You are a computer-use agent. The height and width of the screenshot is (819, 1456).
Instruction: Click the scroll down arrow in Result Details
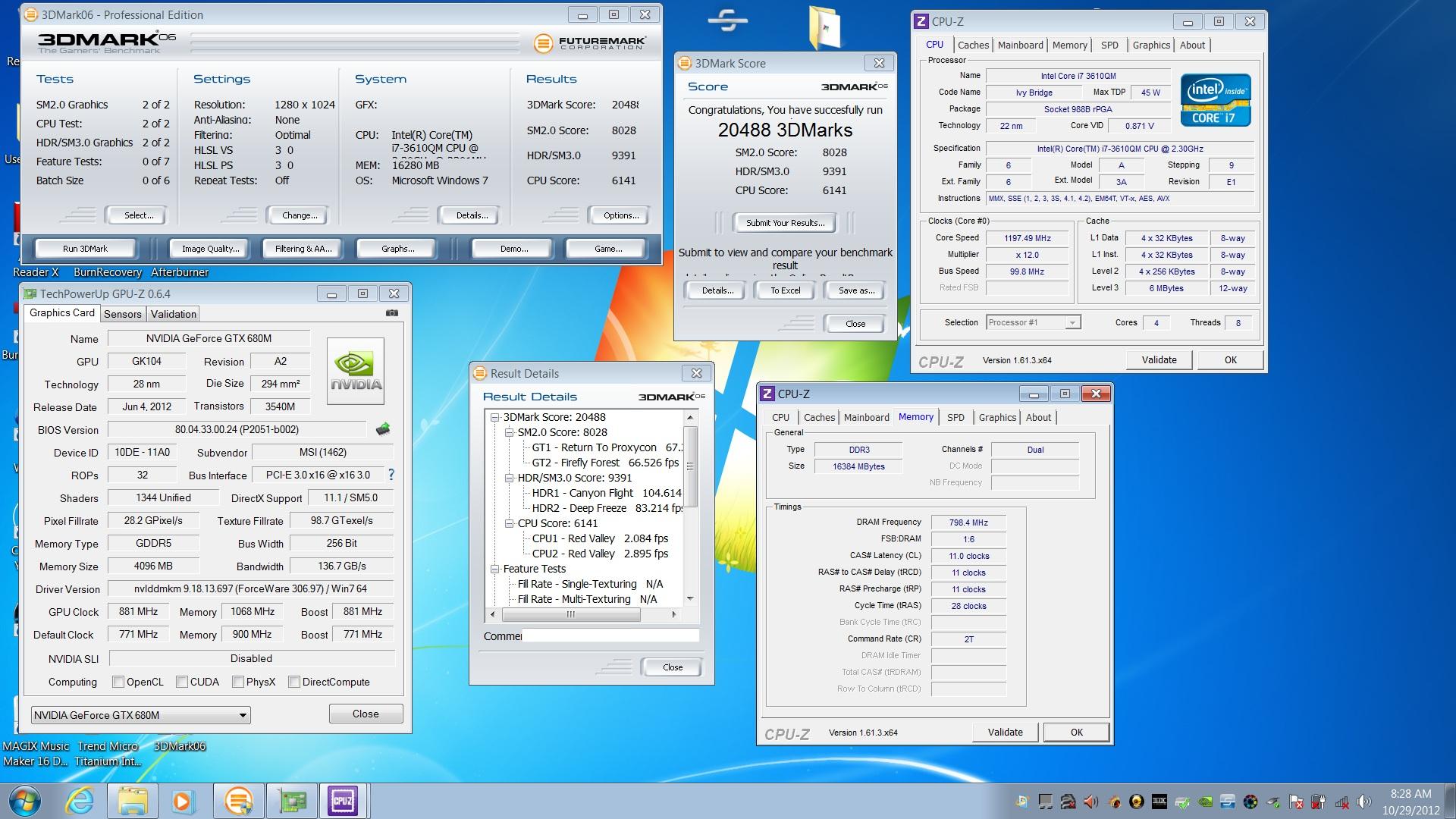point(690,599)
